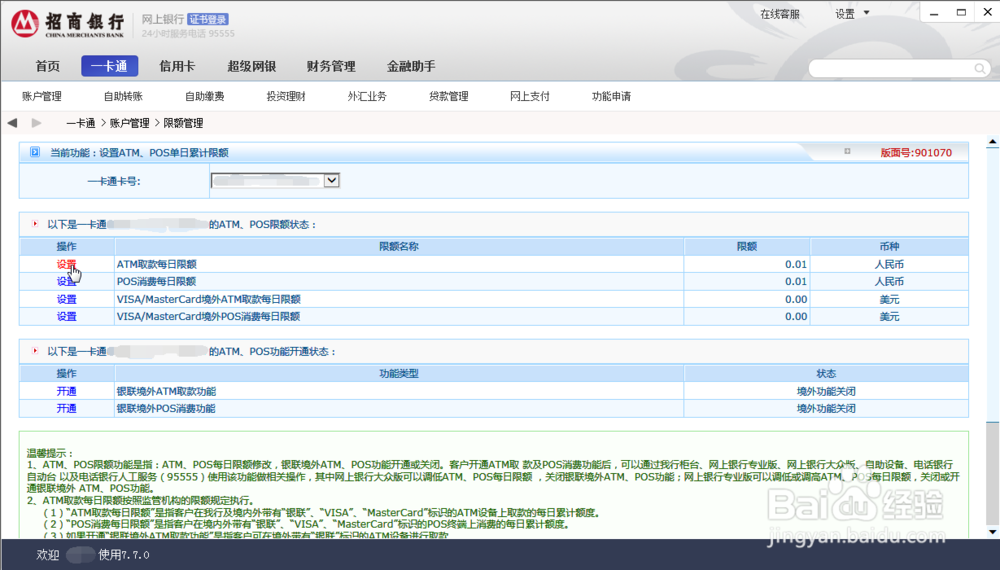Click the 限额名称 column header
The height and width of the screenshot is (570, 1000).
coord(399,246)
